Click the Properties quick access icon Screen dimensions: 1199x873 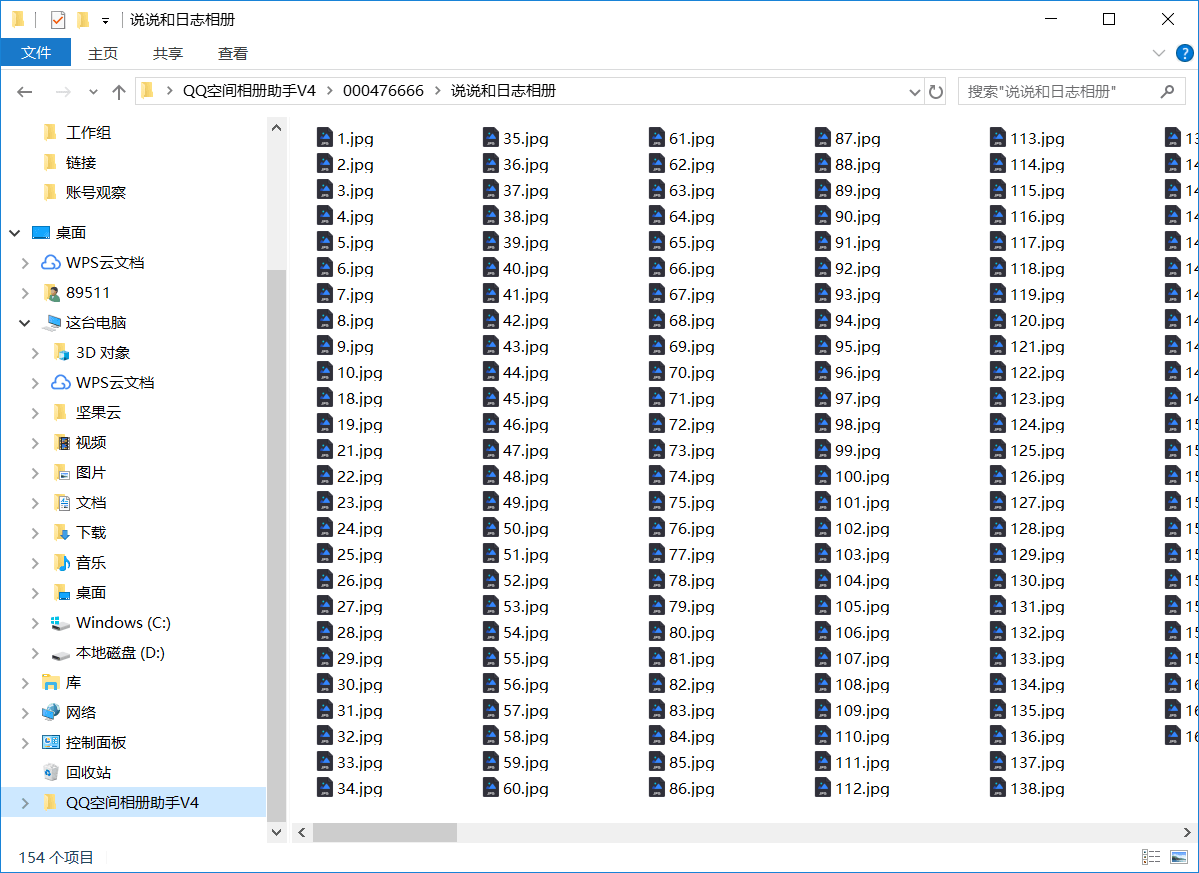coord(58,20)
